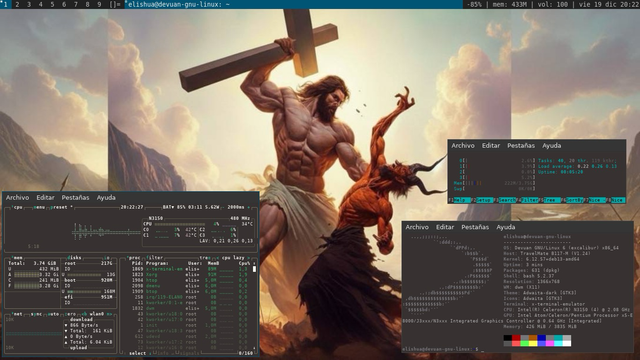Screen dimensions: 640x360
Task: Decrease the 2000ms update interval with minus
Action: coord(223,207)
